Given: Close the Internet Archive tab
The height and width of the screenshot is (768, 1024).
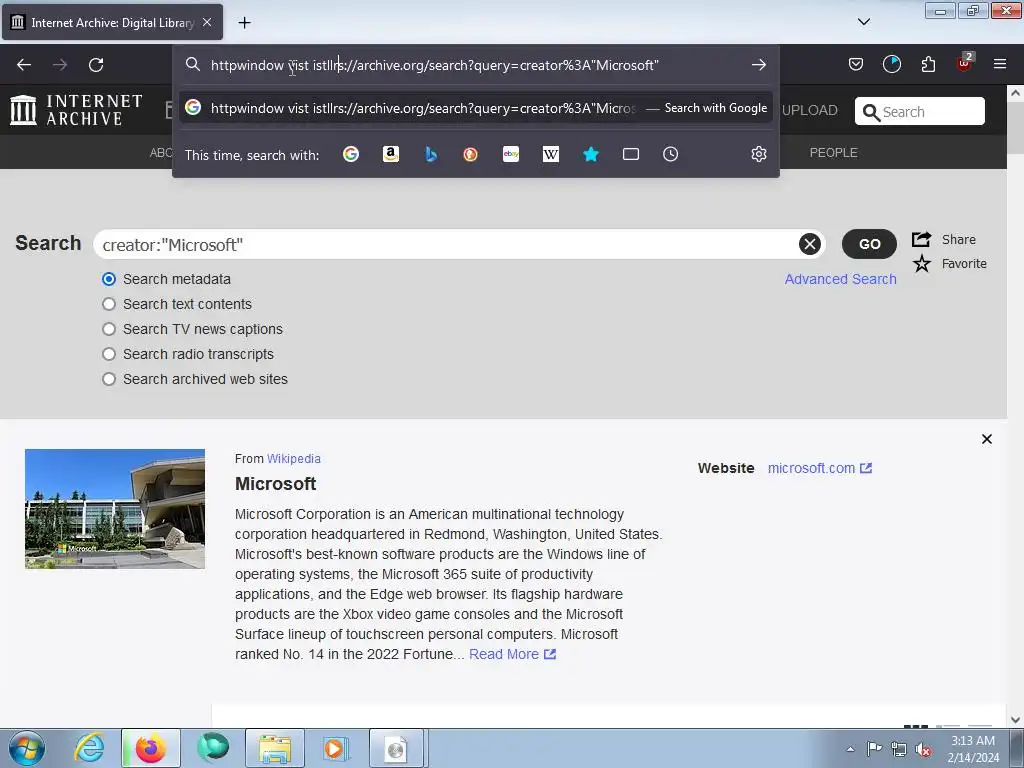Looking at the screenshot, I should coord(207,22).
